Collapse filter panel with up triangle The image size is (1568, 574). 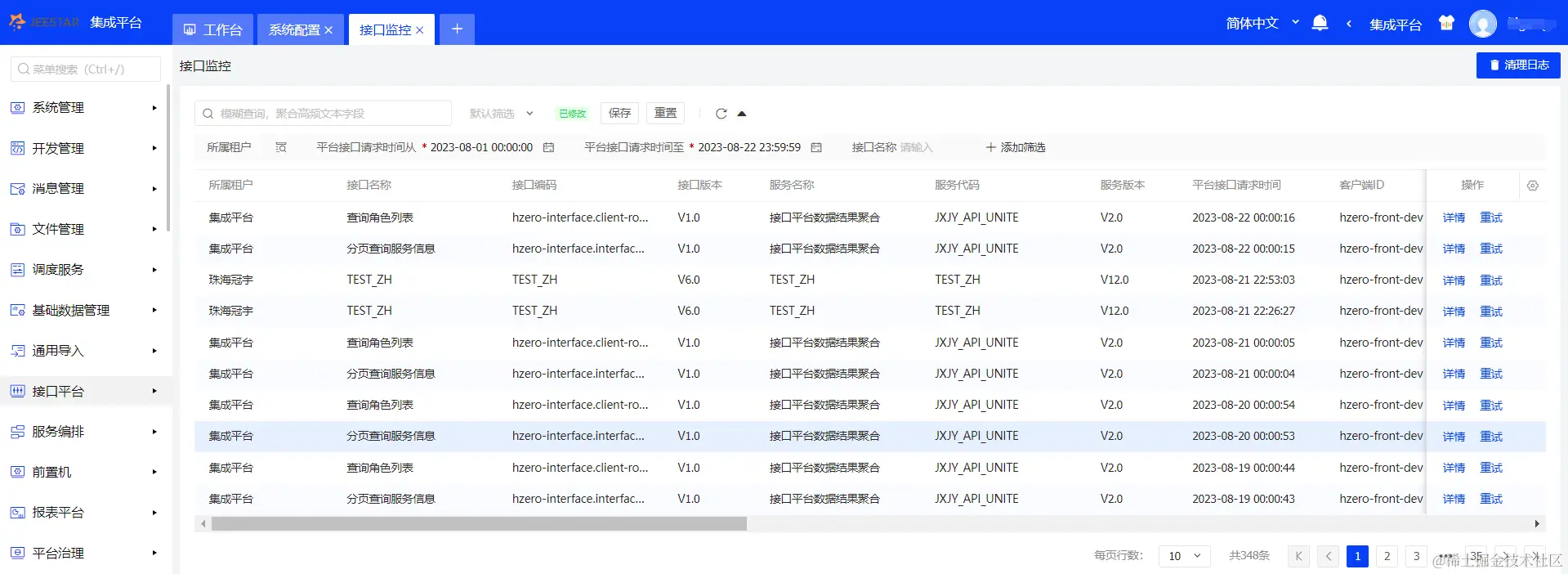click(x=742, y=114)
